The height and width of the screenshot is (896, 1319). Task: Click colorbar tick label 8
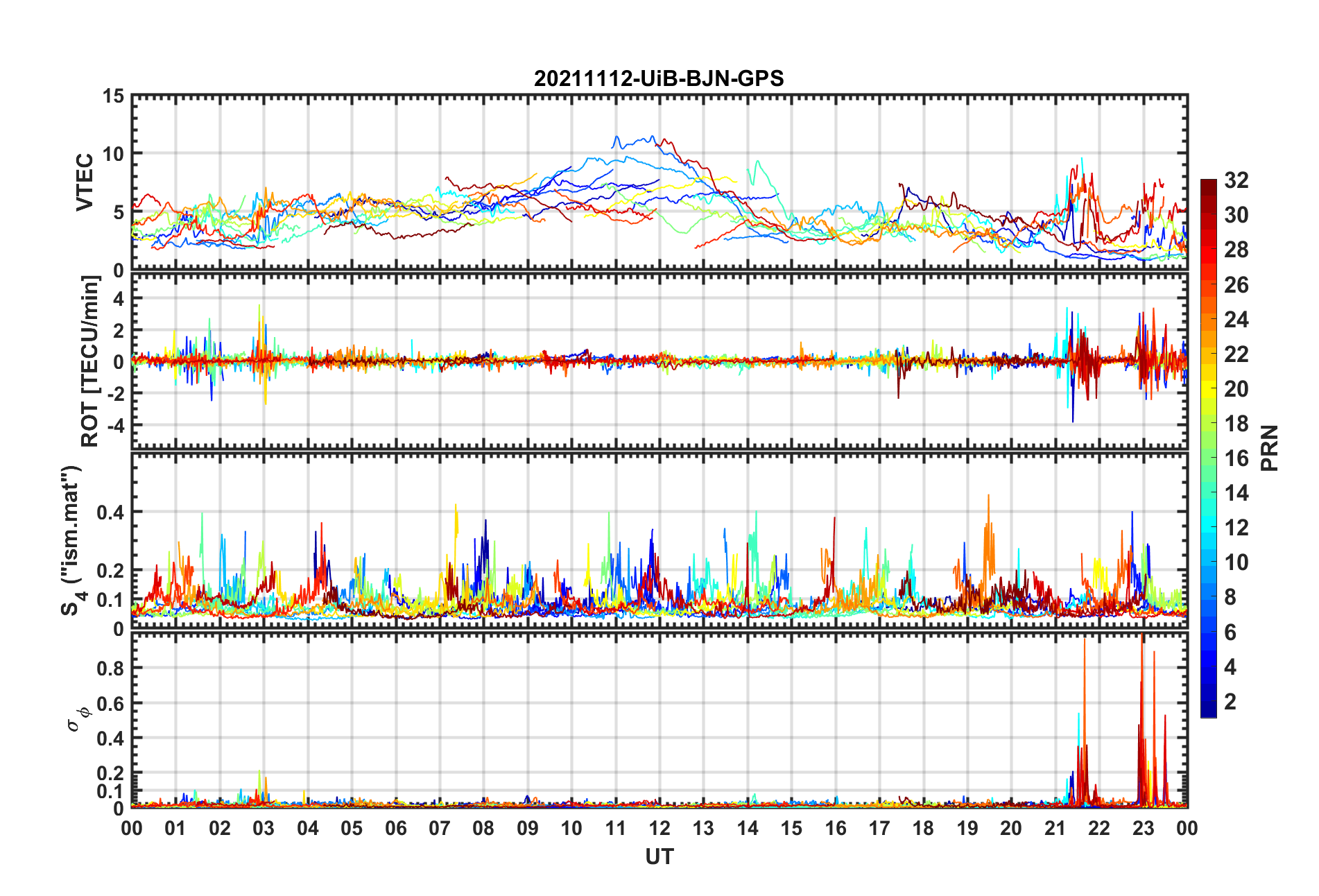(x=1230, y=597)
